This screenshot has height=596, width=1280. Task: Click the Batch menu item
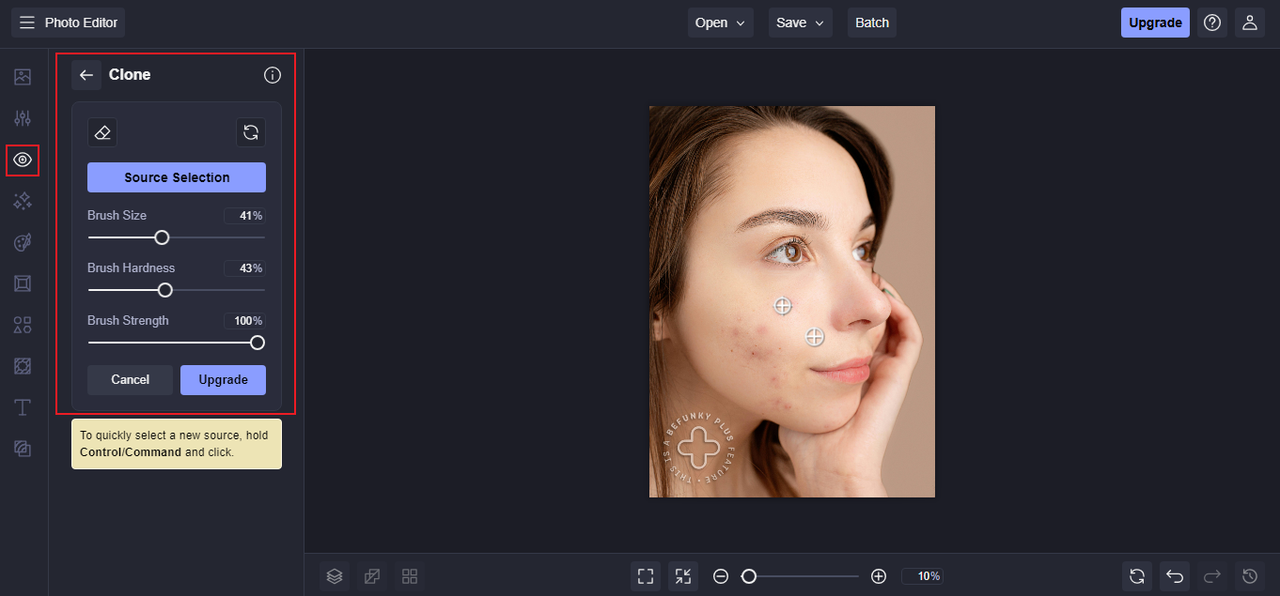pyautogui.click(x=872, y=22)
